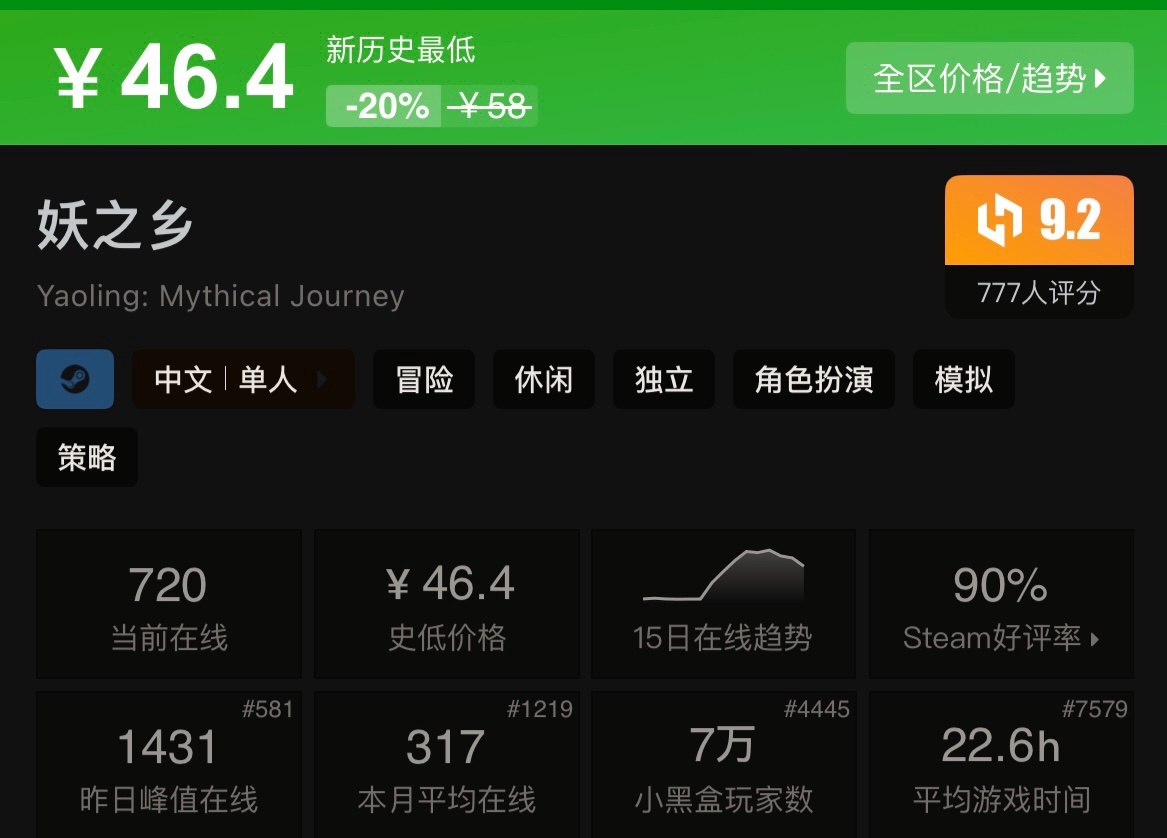Open the 1431 昨日峰值在线 tile
This screenshot has width=1167, height=838.
click(169, 764)
